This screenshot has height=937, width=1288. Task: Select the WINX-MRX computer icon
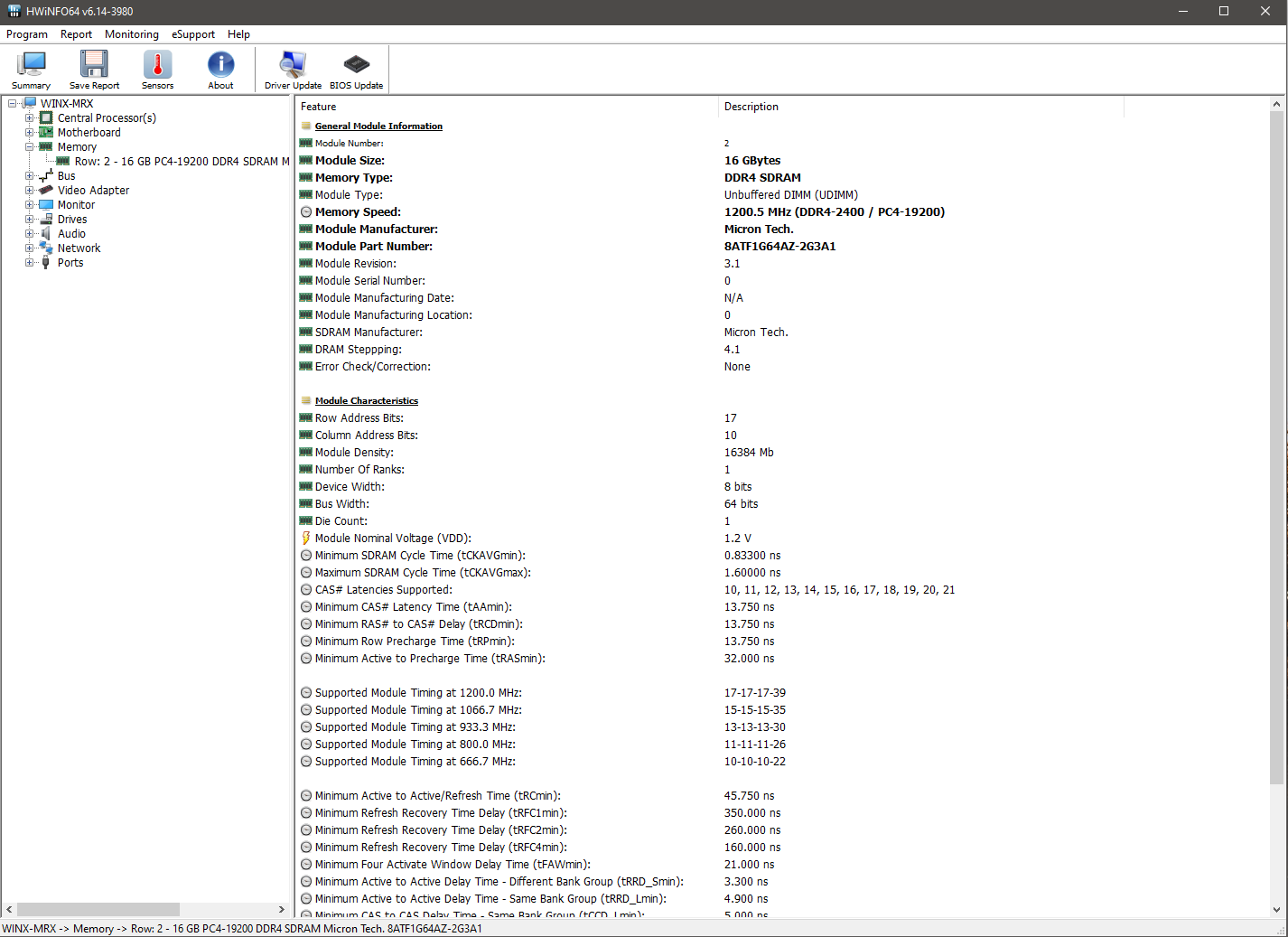tap(30, 103)
